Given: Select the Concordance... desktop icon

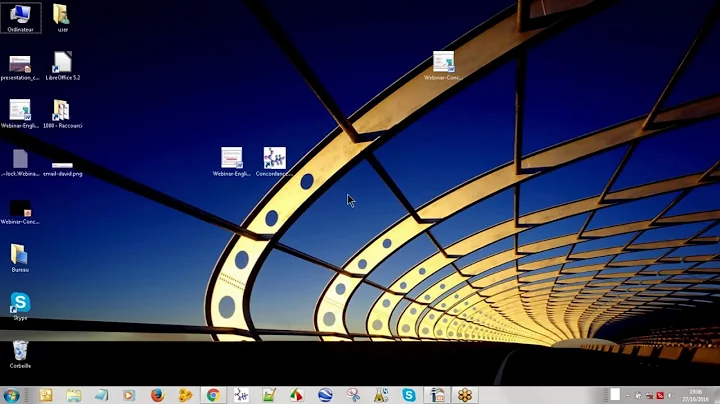Looking at the screenshot, I should click(x=274, y=162).
